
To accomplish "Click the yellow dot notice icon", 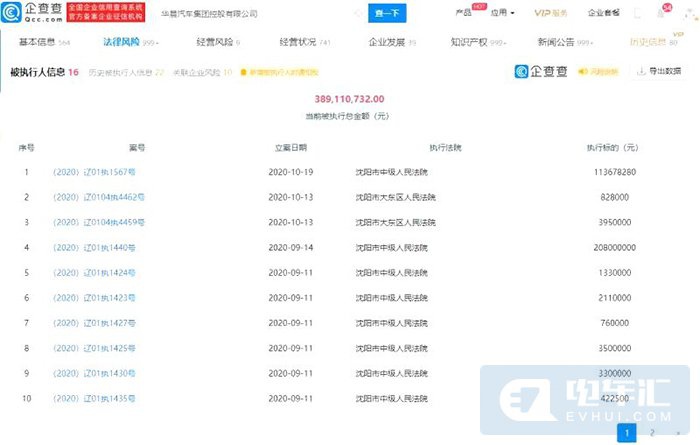I will [243, 72].
